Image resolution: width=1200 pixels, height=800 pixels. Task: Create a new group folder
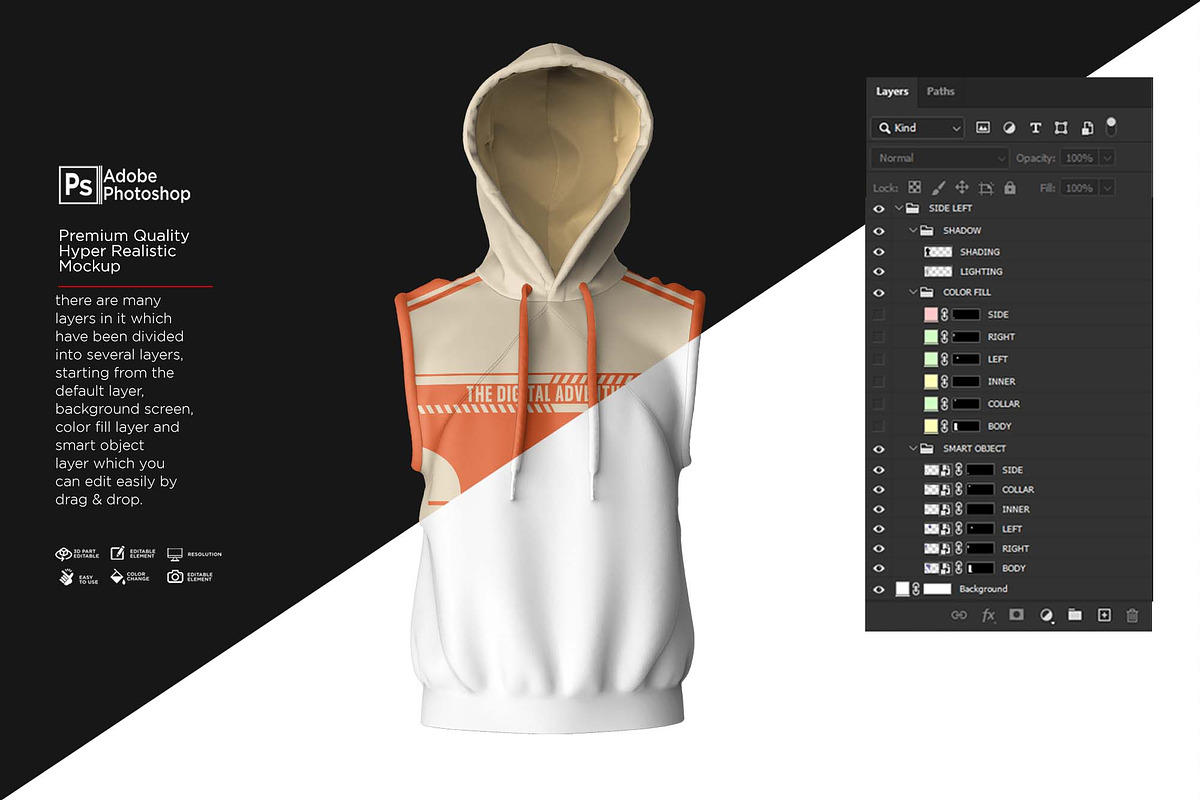(x=1075, y=615)
